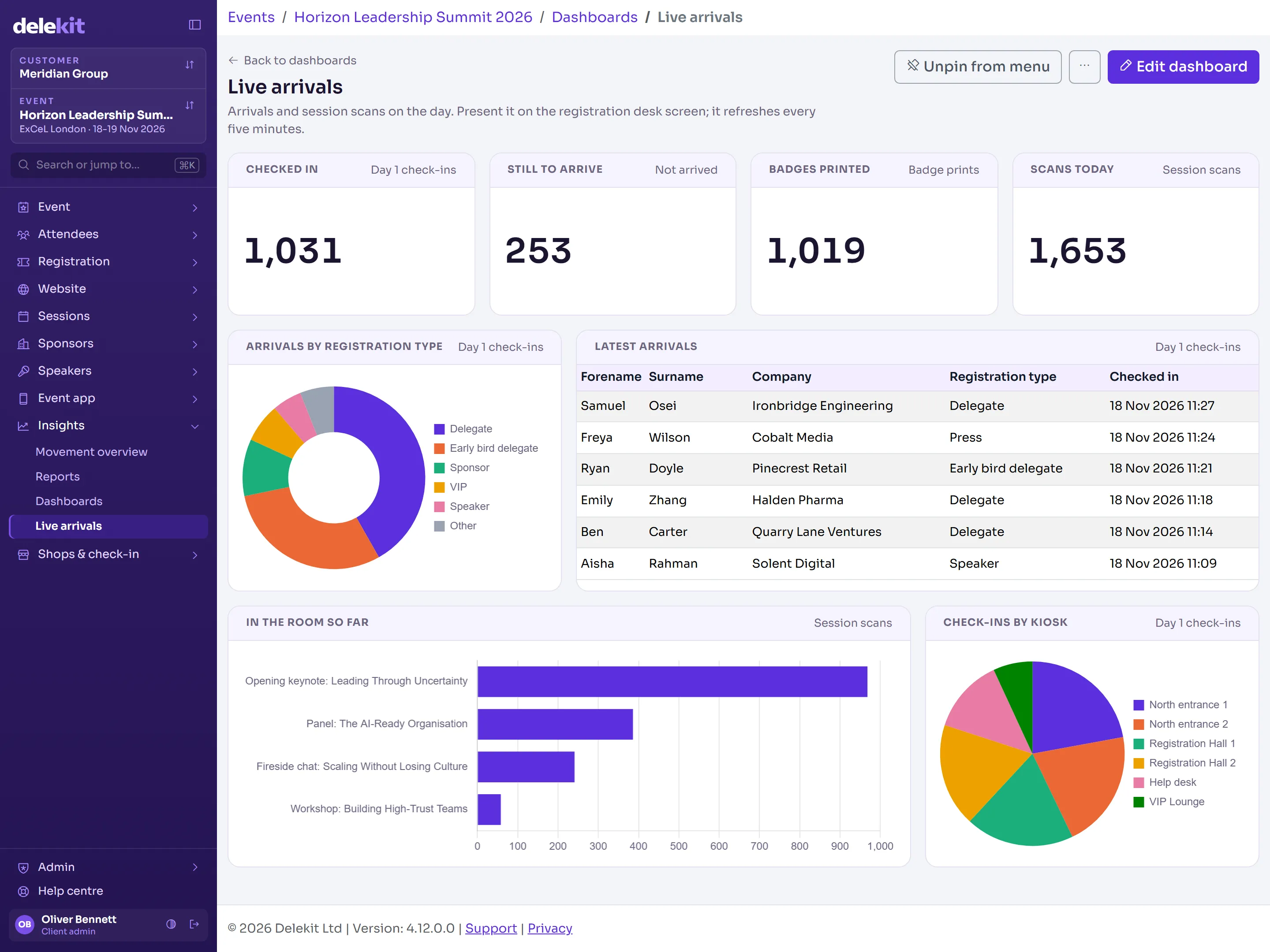The image size is (1270, 952).
Task: Click the Attendees people icon
Action: (x=23, y=235)
